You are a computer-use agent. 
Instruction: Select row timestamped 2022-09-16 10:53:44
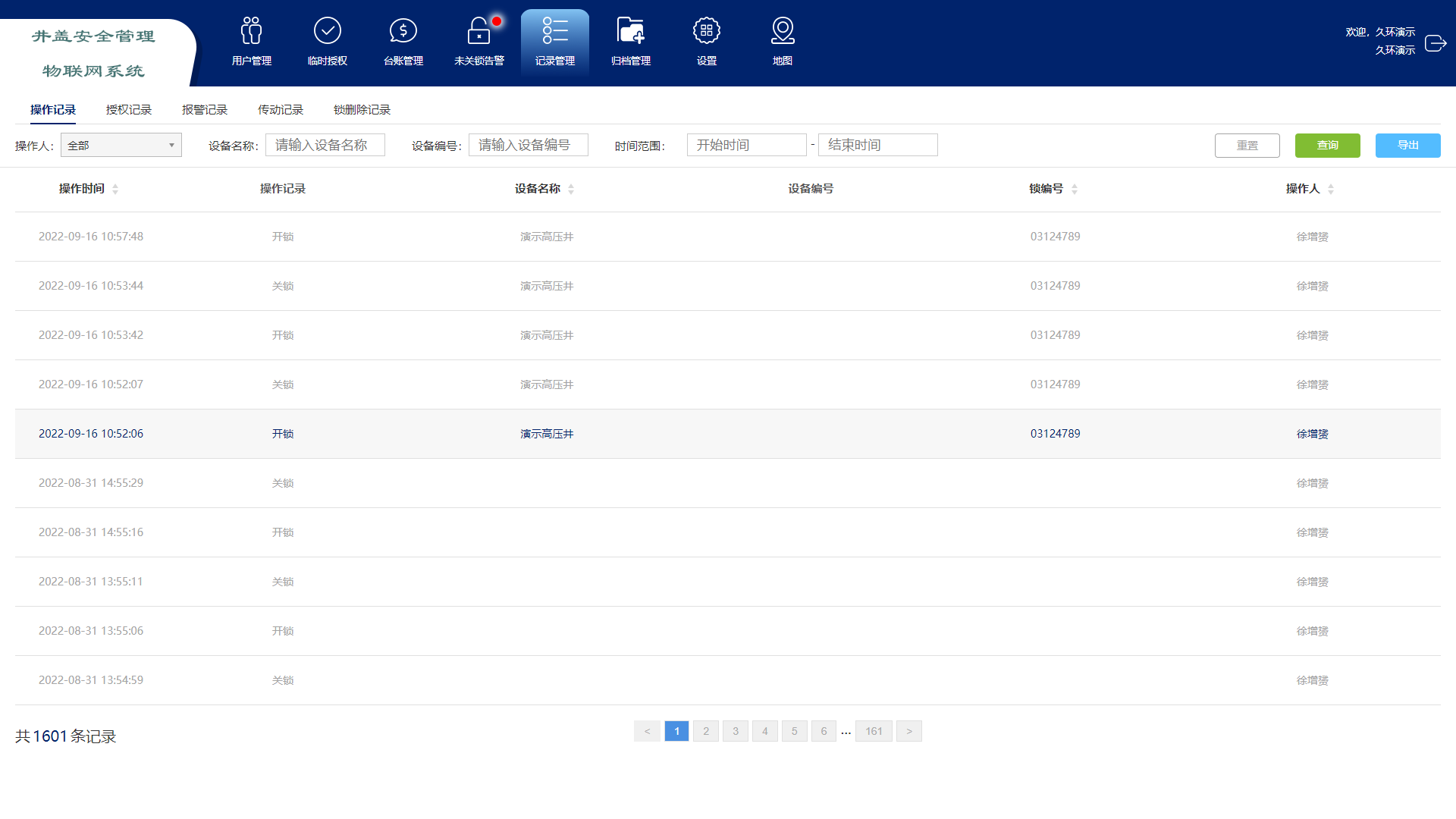point(728,286)
